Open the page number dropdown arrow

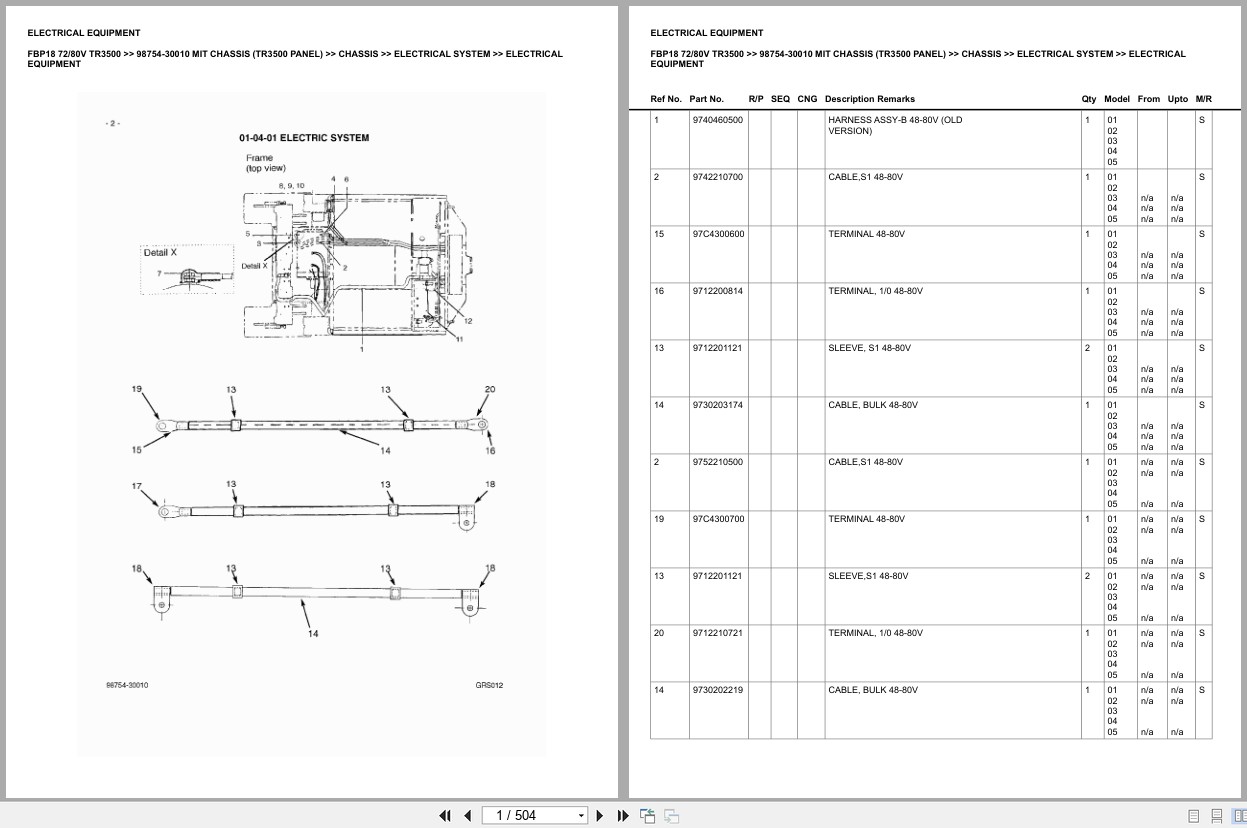[581, 816]
